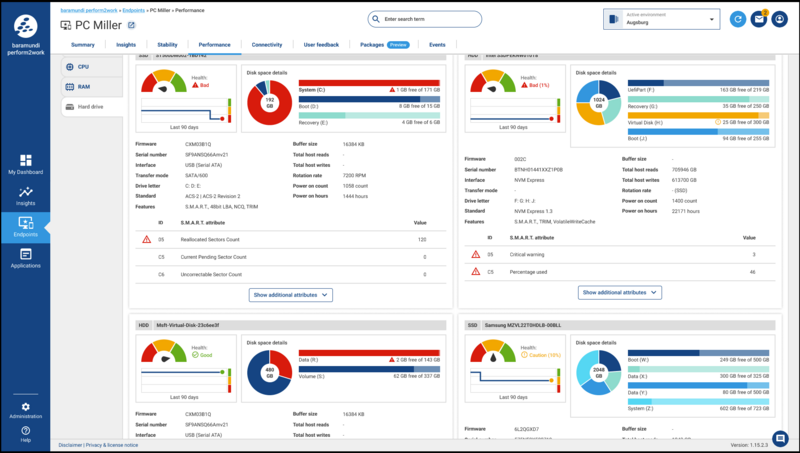Switch to the Stability tab
The height and width of the screenshot is (453, 800).
tap(167, 45)
